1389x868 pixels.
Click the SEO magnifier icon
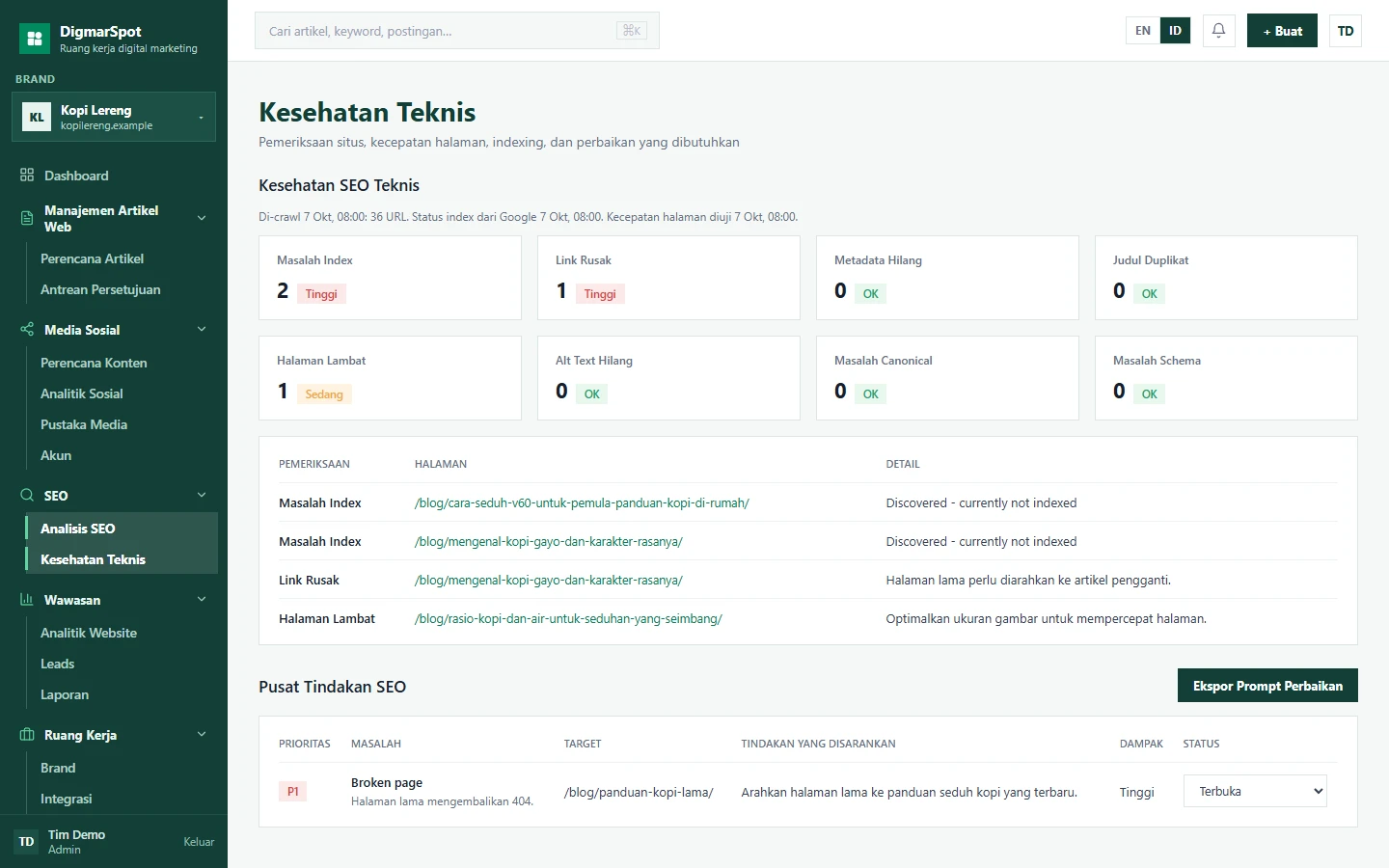(27, 496)
